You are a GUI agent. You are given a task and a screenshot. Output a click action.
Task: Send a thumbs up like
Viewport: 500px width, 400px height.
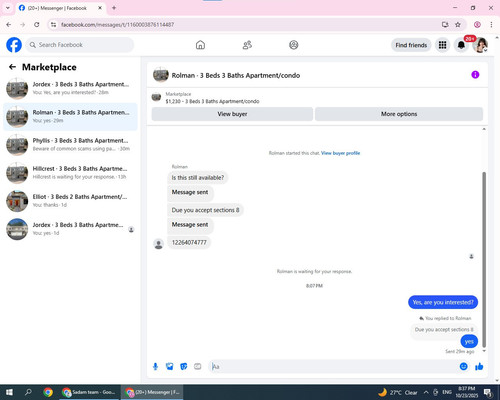[x=479, y=367]
